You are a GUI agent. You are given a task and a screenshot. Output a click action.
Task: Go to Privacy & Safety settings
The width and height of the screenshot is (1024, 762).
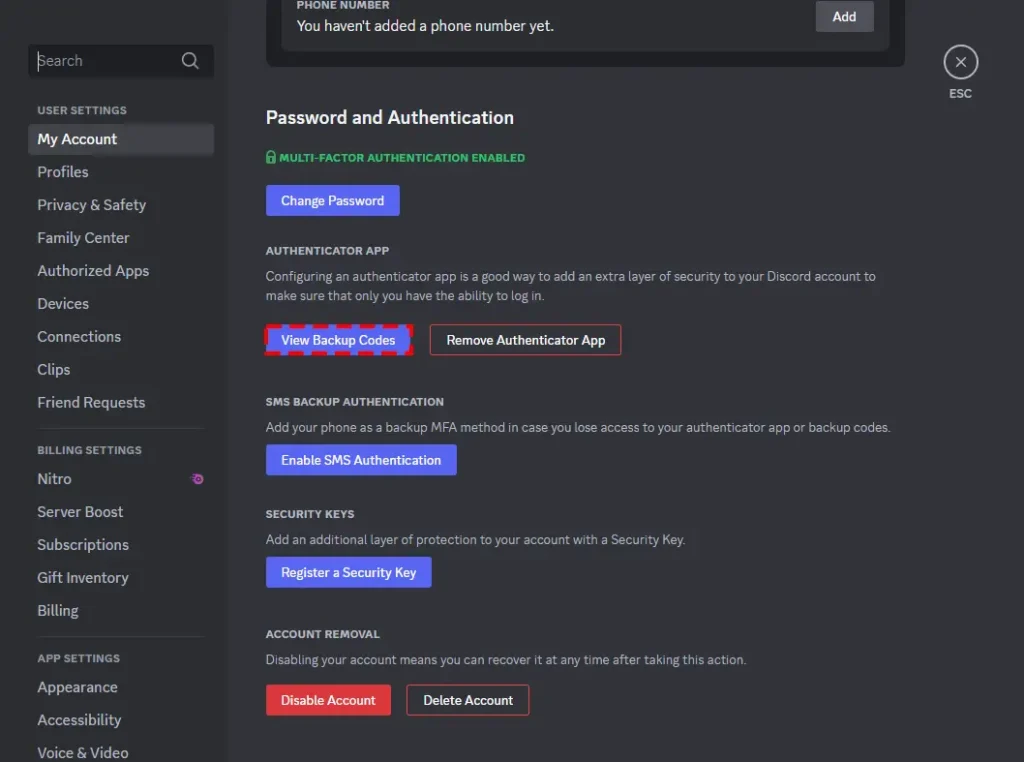click(x=92, y=205)
